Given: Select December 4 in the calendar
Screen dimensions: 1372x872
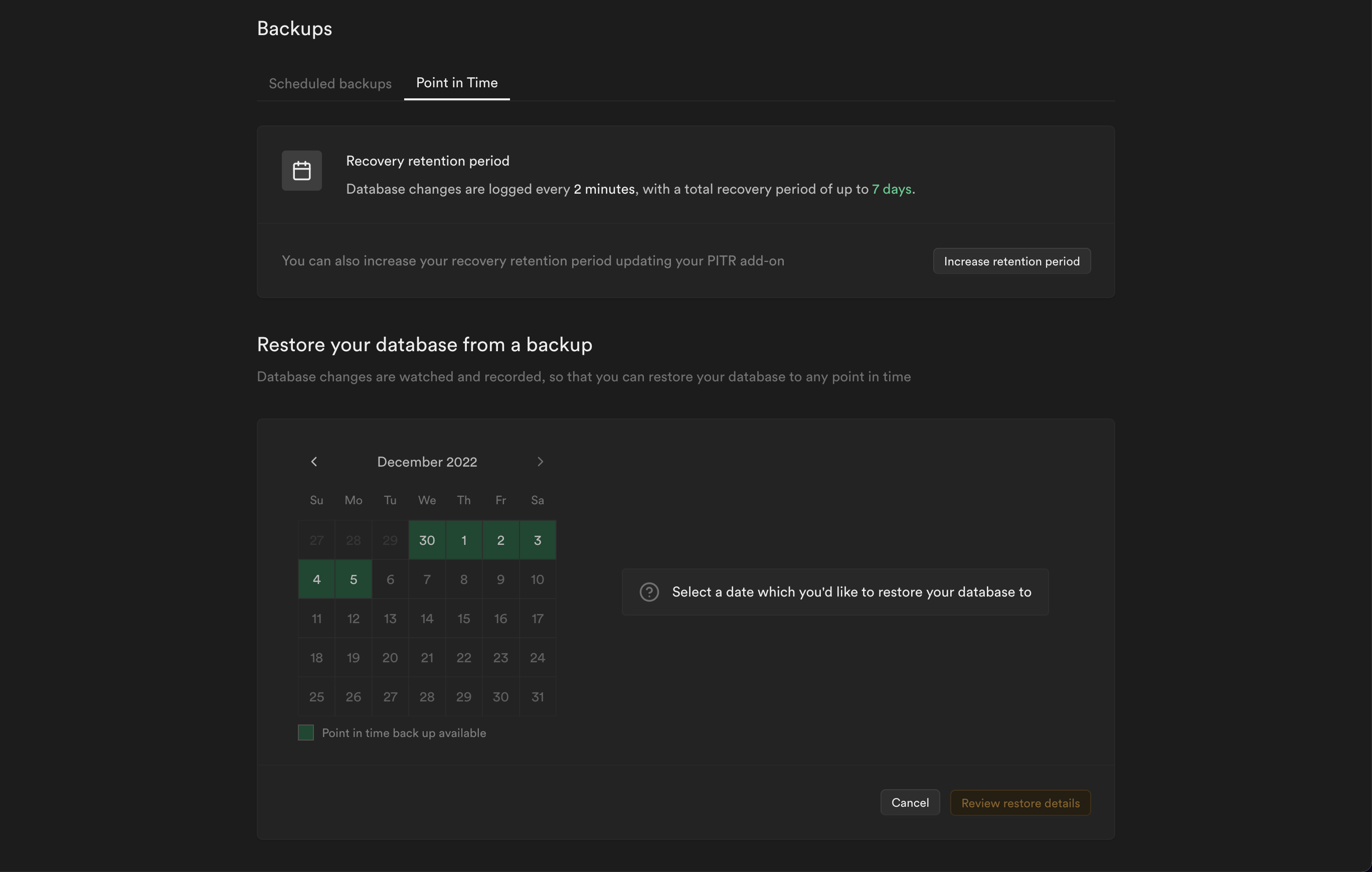Looking at the screenshot, I should pyautogui.click(x=316, y=579).
